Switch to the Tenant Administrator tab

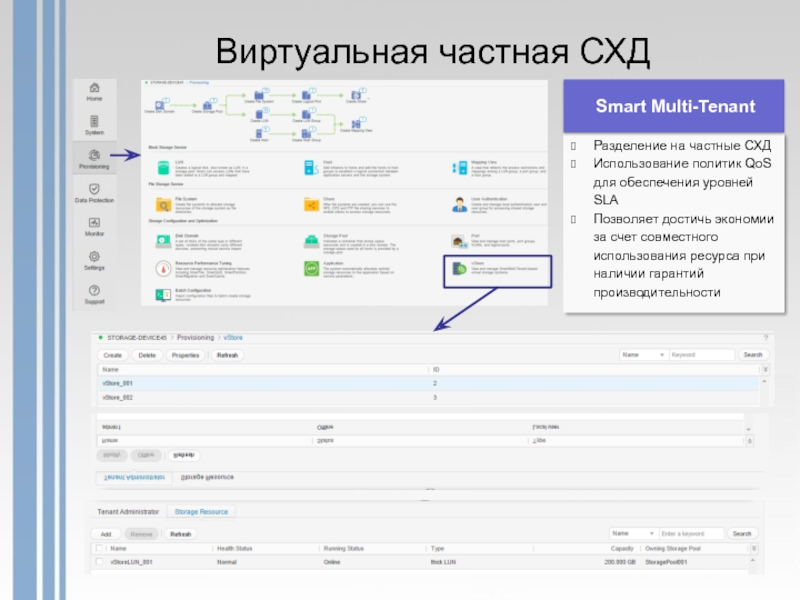(x=128, y=511)
